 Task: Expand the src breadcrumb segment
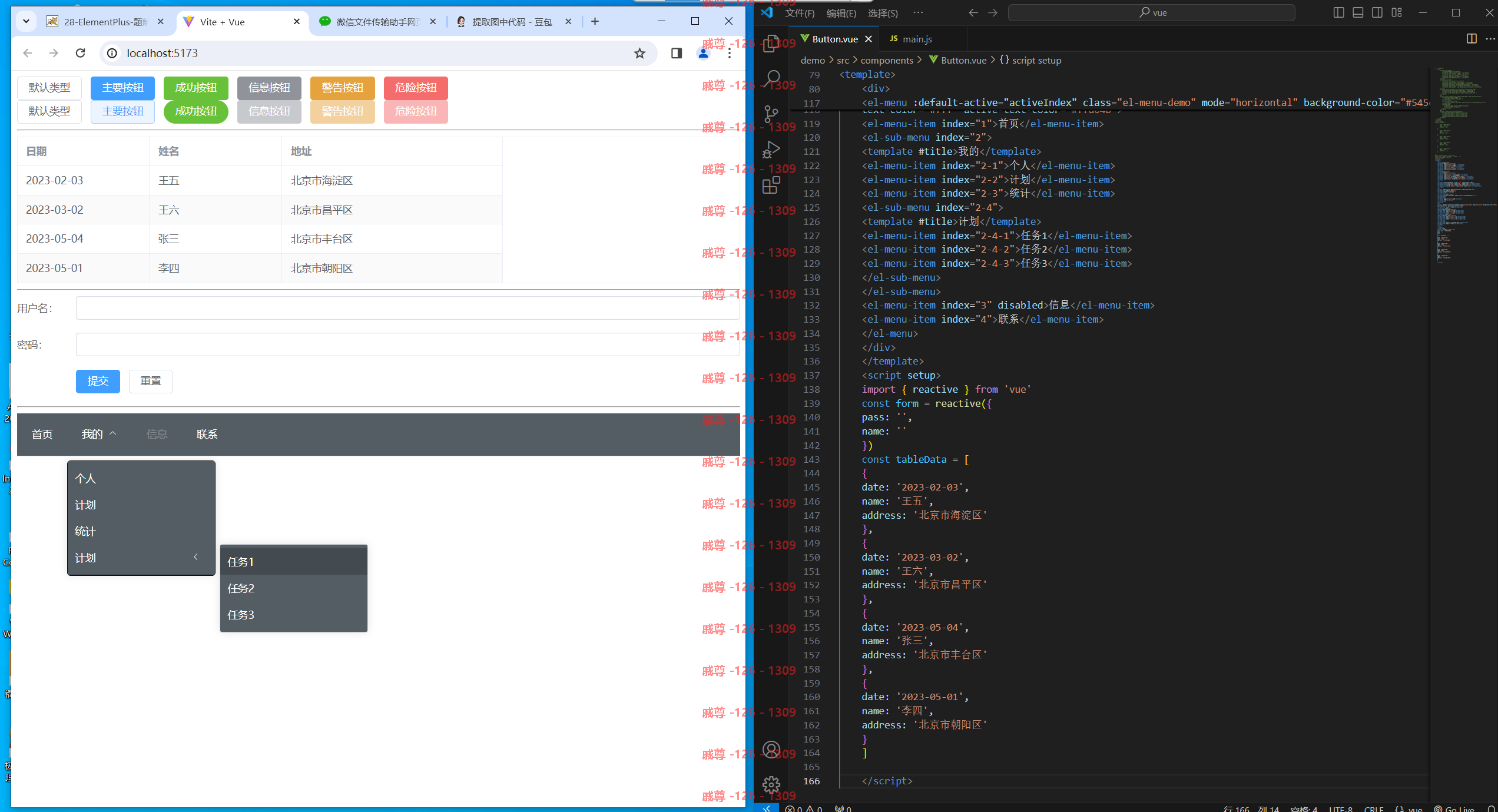(x=843, y=60)
